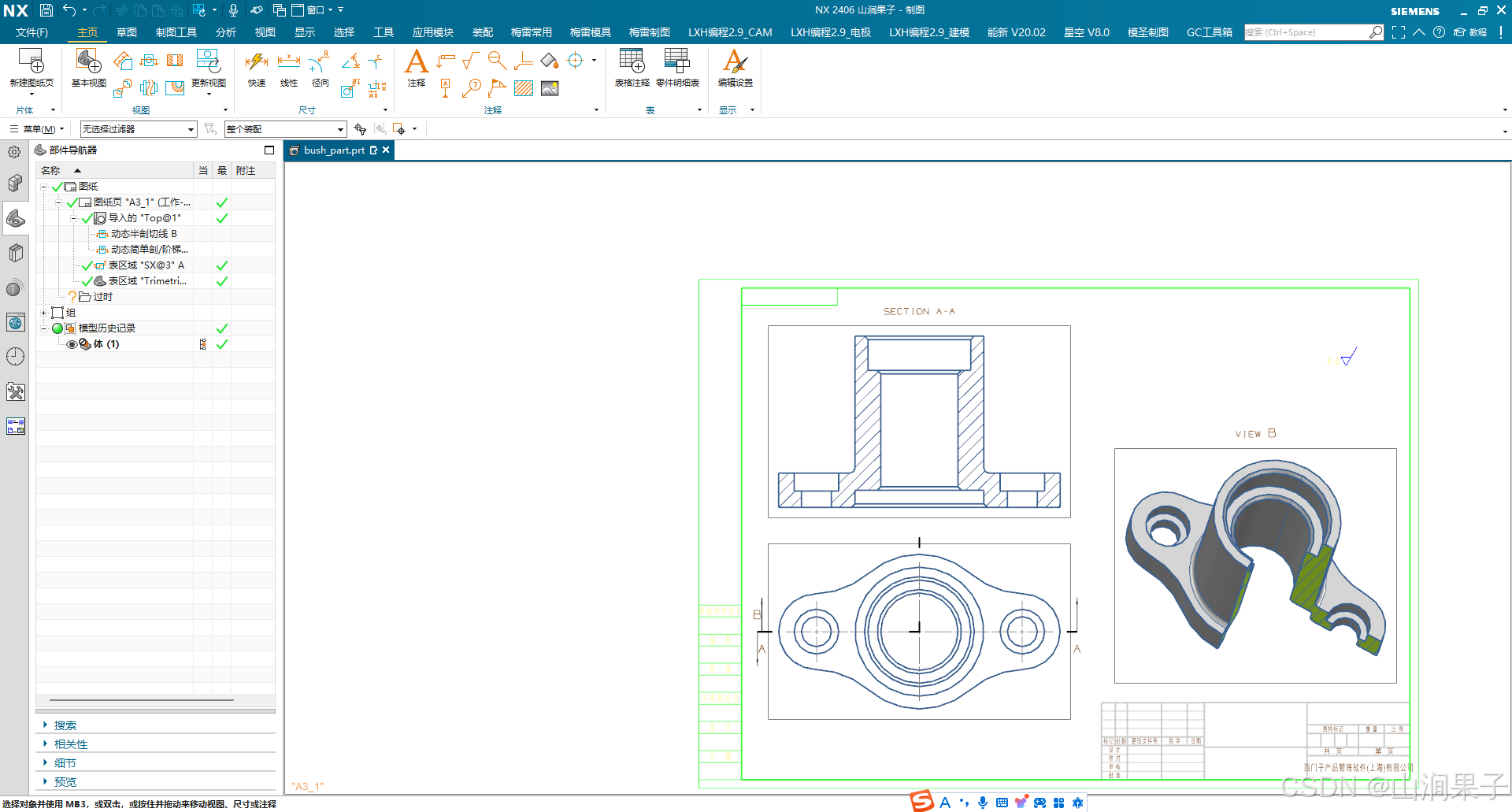Click the command search input field
Image resolution: width=1512 pixels, height=812 pixels.
[x=1306, y=32]
